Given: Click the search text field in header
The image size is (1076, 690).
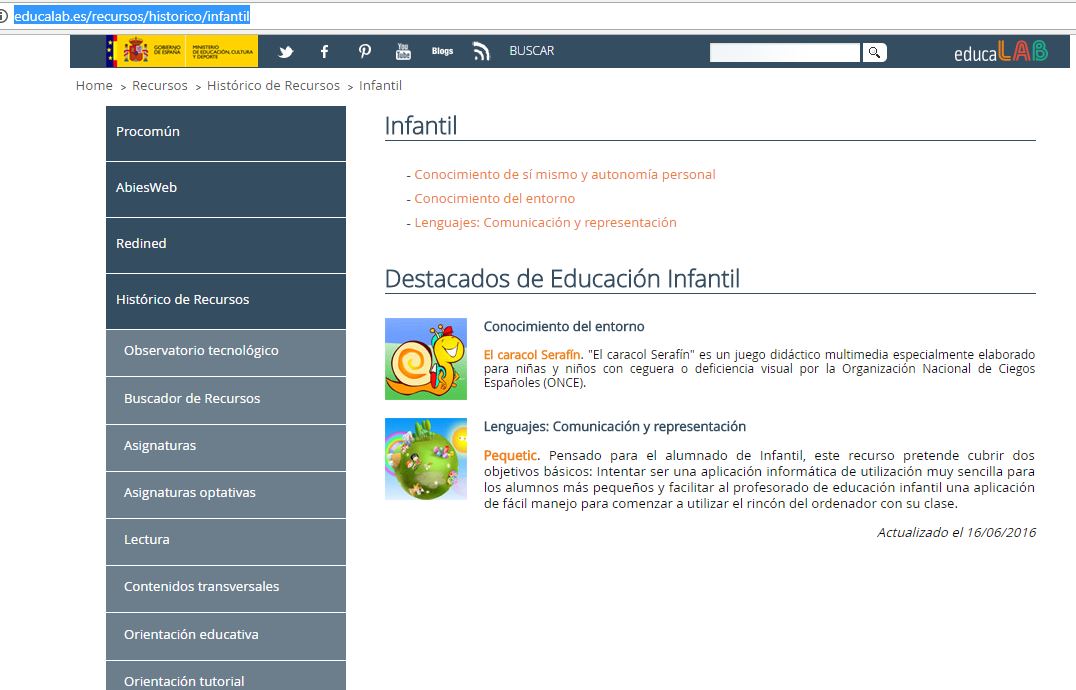Looking at the screenshot, I should [784, 53].
